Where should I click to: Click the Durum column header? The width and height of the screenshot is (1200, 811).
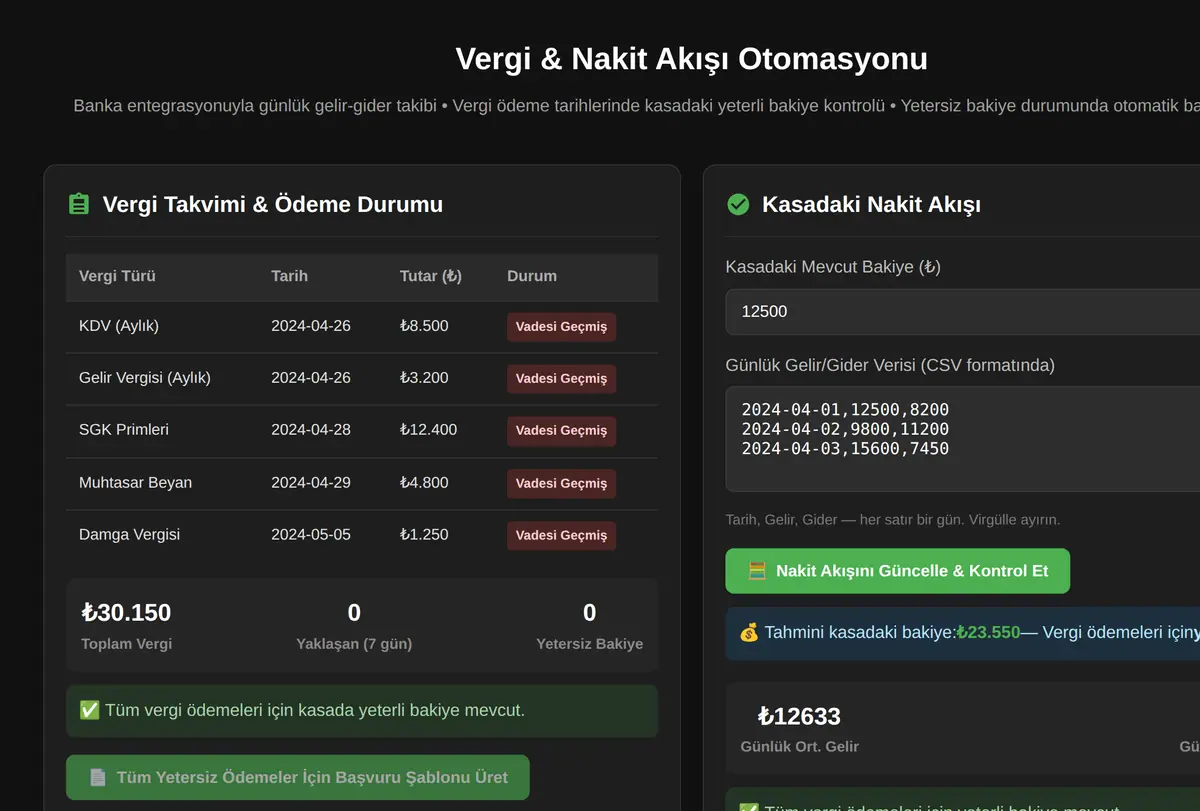(x=532, y=276)
